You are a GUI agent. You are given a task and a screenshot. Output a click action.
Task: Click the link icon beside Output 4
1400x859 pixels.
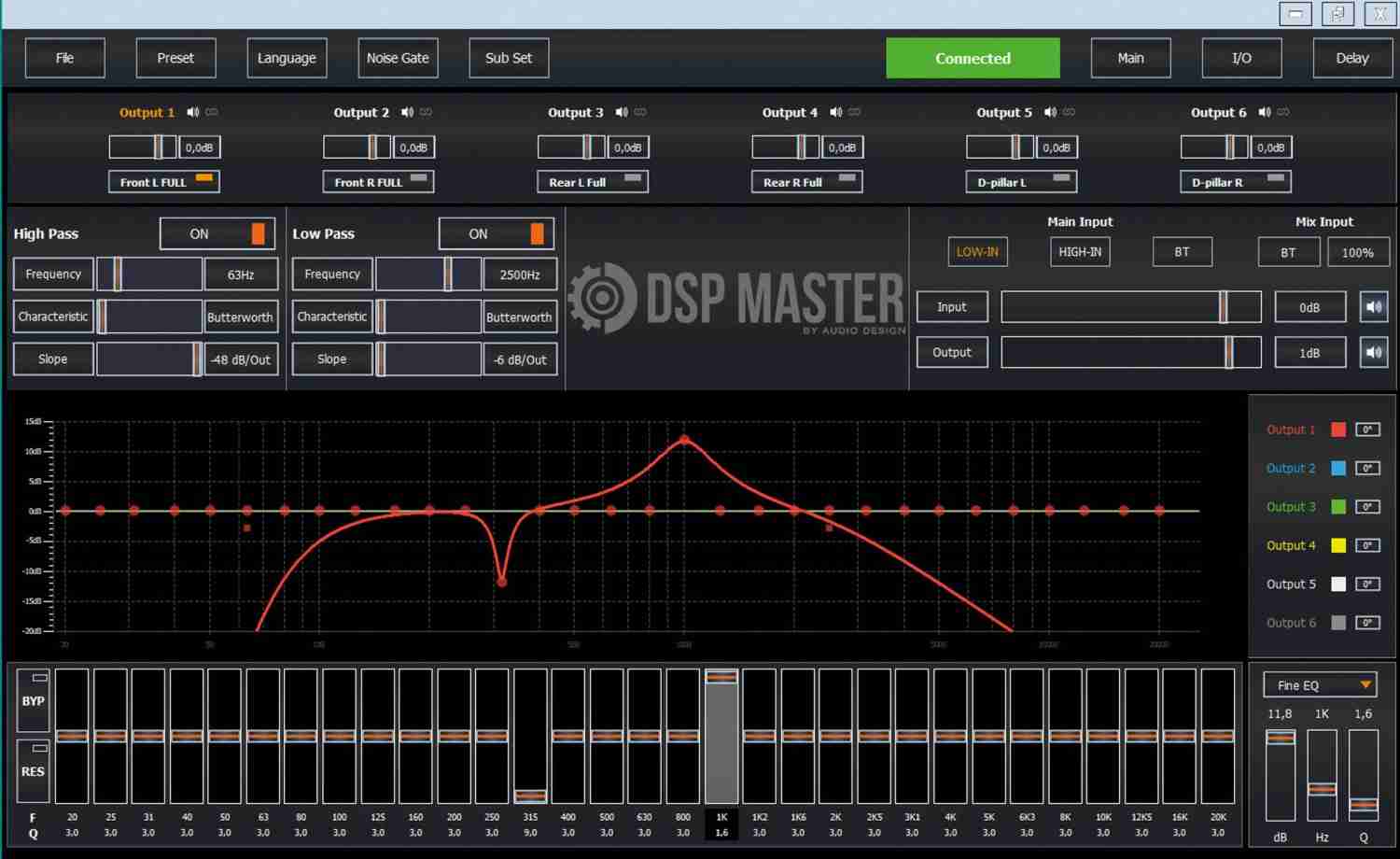click(x=855, y=112)
